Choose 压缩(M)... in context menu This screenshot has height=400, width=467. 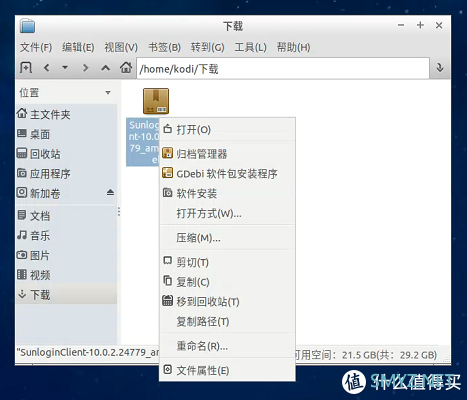[227, 238]
